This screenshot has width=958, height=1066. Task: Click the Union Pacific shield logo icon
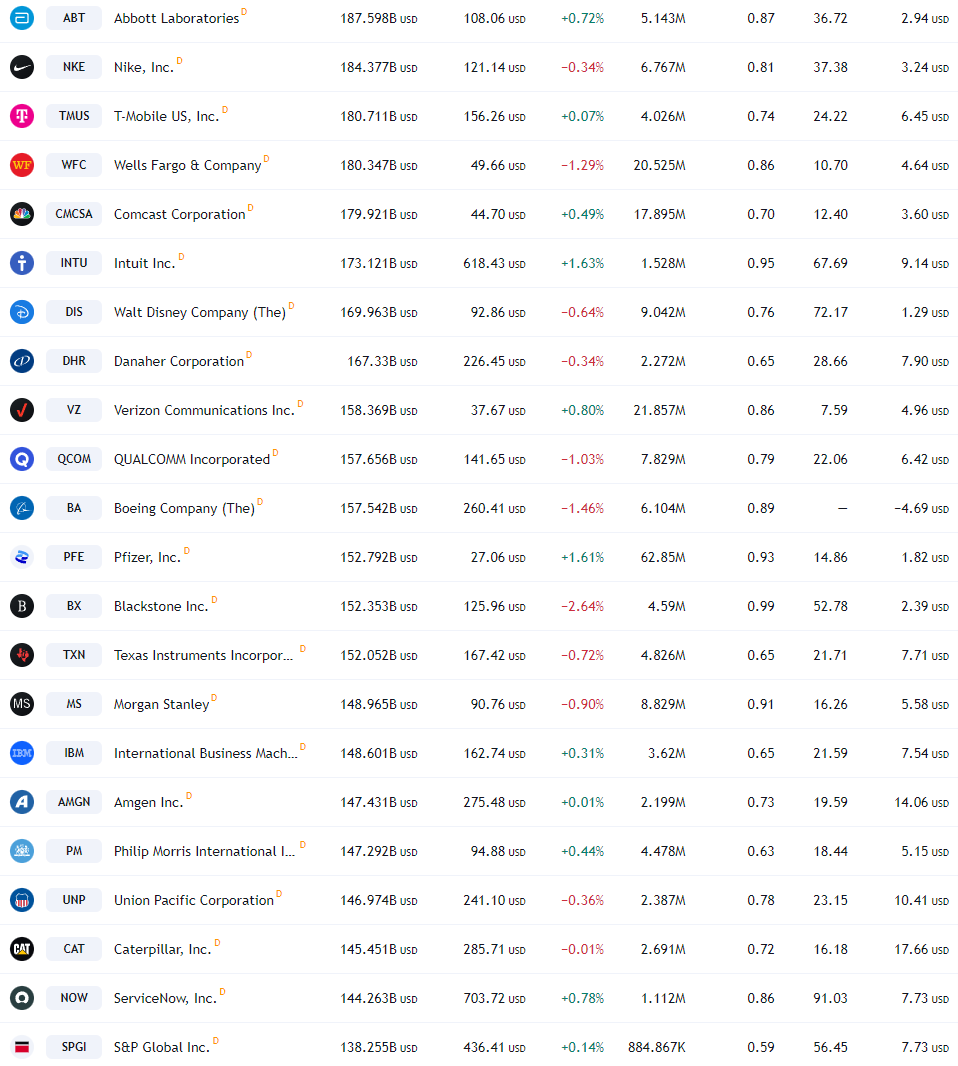tap(22, 899)
